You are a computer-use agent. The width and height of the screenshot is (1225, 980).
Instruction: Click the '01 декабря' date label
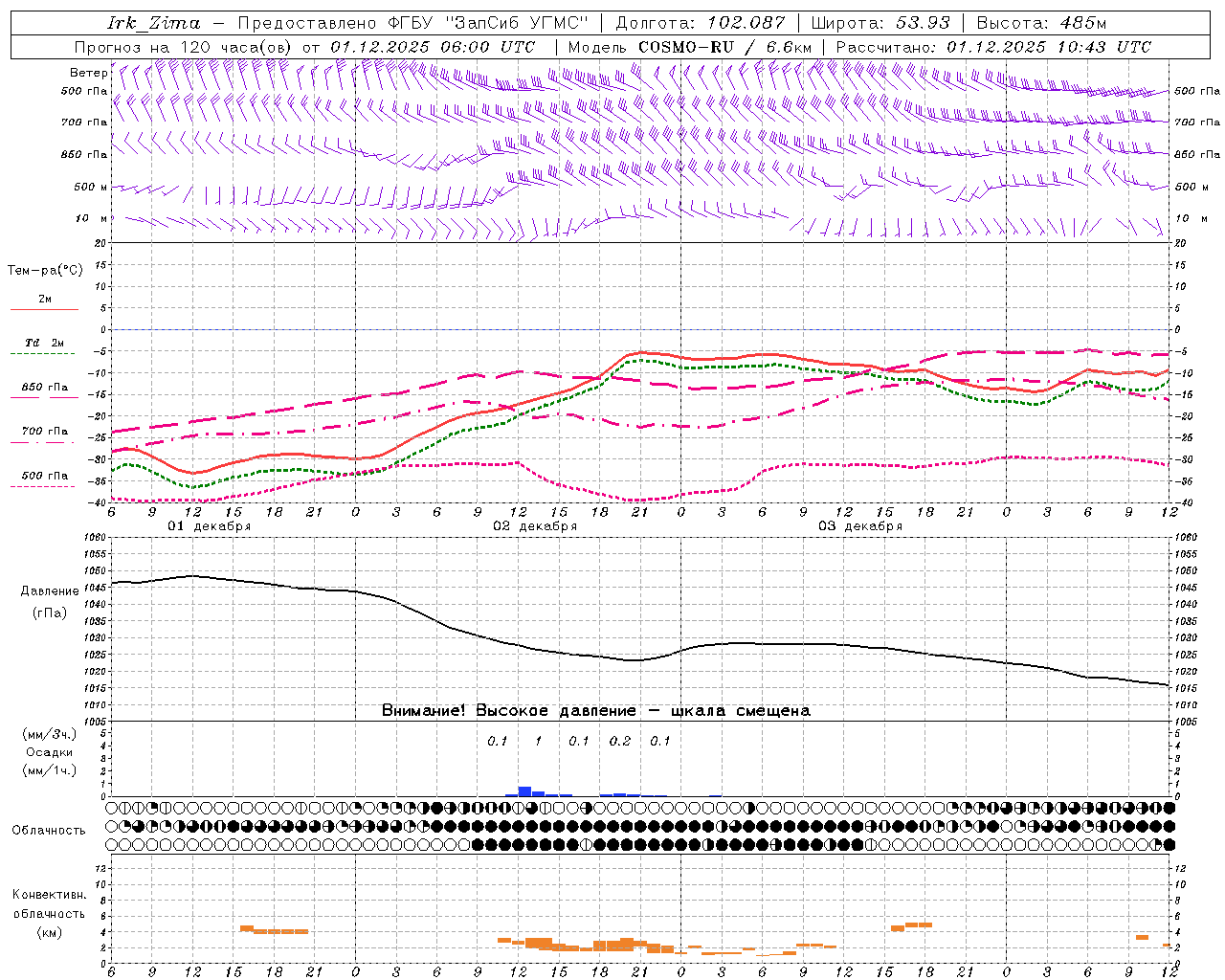pyautogui.click(x=210, y=526)
